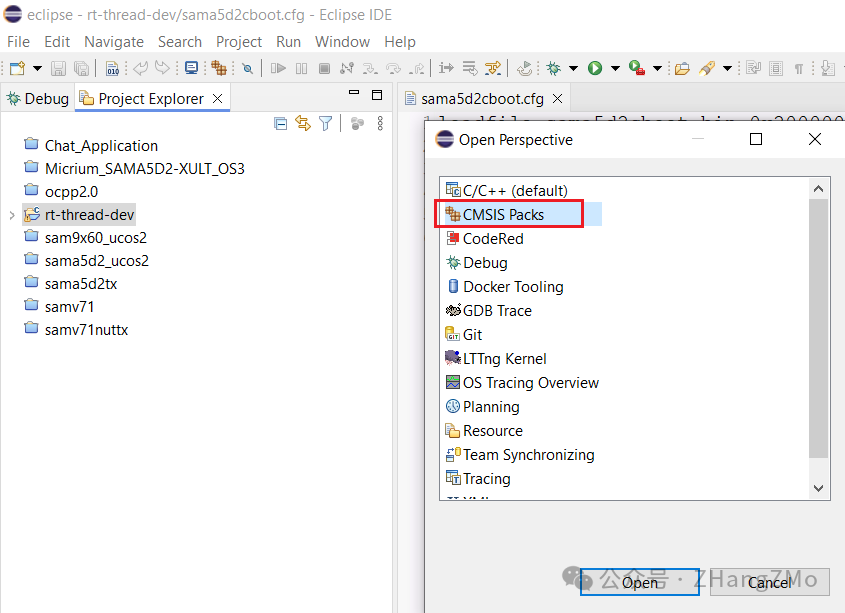This screenshot has width=845, height=613.
Task: Click the green Run button icon
Action: click(x=595, y=68)
